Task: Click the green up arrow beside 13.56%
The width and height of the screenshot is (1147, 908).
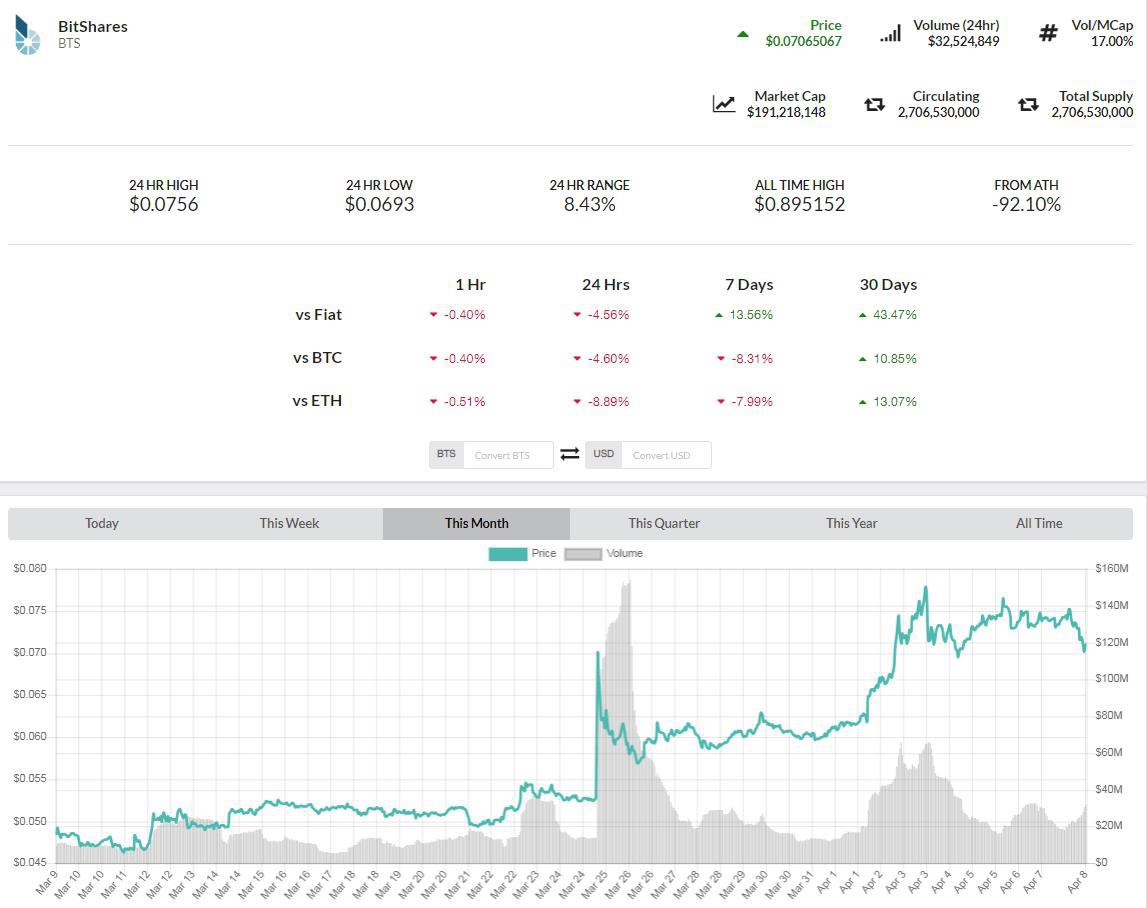Action: click(719, 315)
